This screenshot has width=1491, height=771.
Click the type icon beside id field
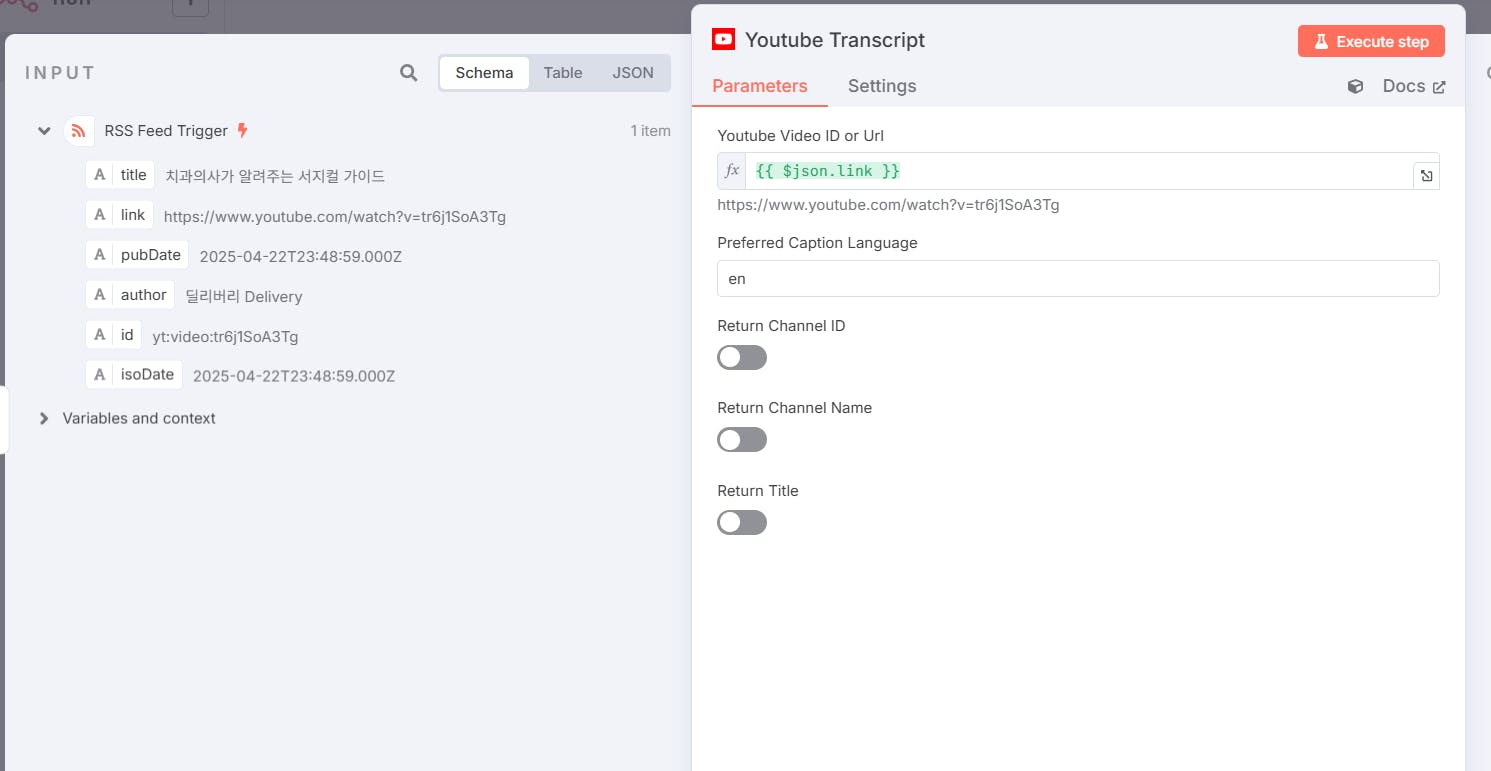click(x=100, y=335)
